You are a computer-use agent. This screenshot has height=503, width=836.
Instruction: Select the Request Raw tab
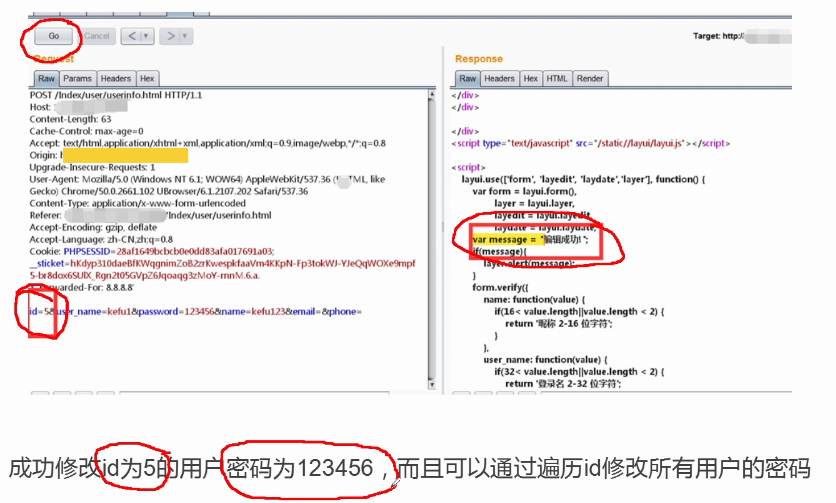pos(46,78)
